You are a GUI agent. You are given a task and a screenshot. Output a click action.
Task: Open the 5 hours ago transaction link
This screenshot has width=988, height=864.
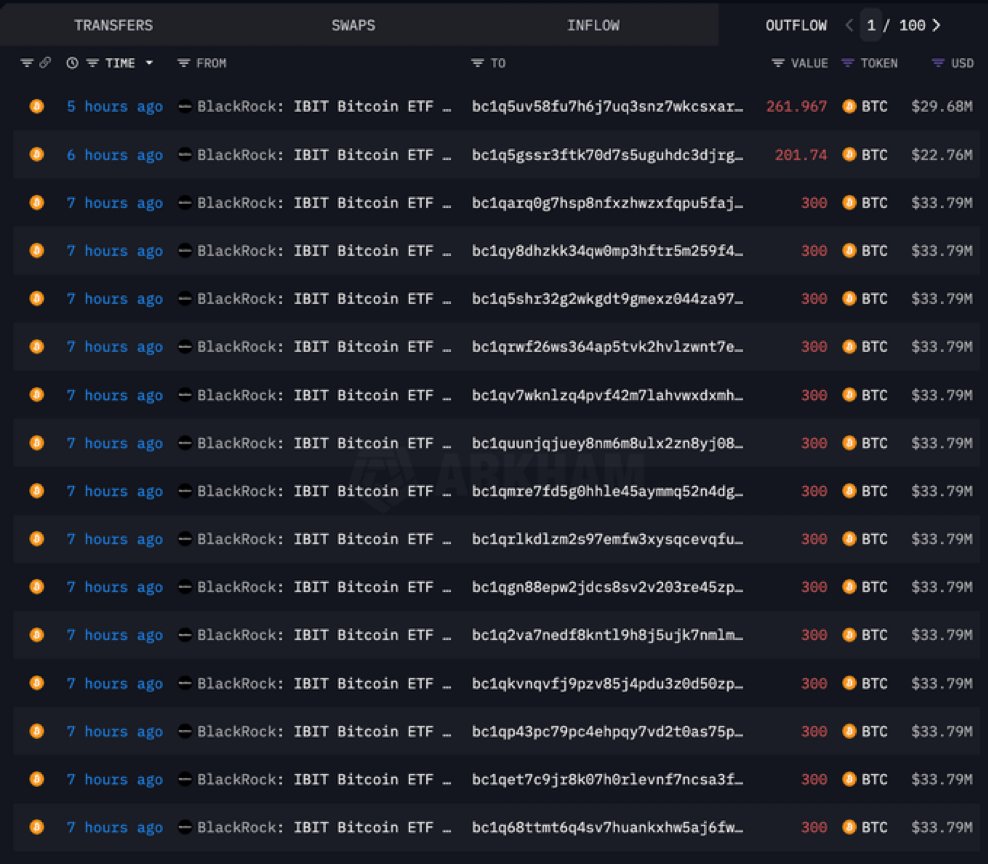click(115, 107)
